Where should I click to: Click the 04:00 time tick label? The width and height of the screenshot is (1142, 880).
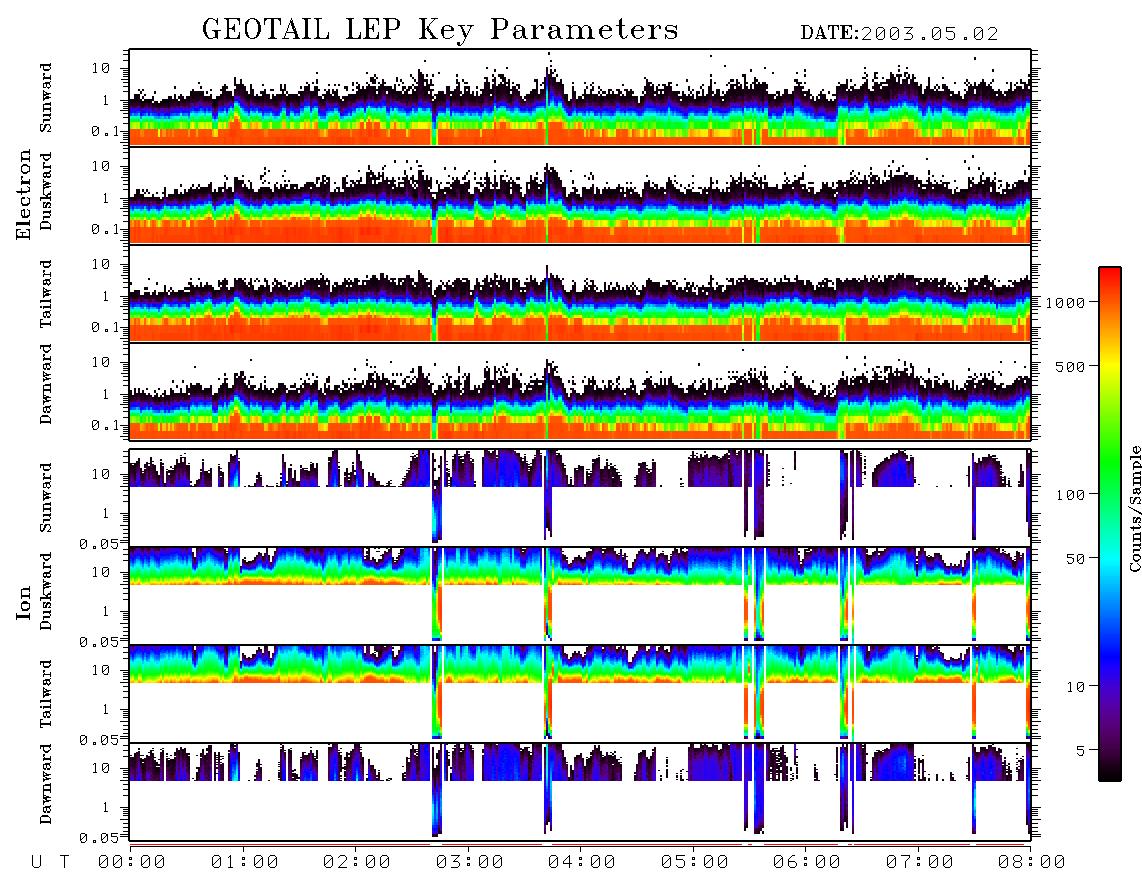pyautogui.click(x=582, y=863)
